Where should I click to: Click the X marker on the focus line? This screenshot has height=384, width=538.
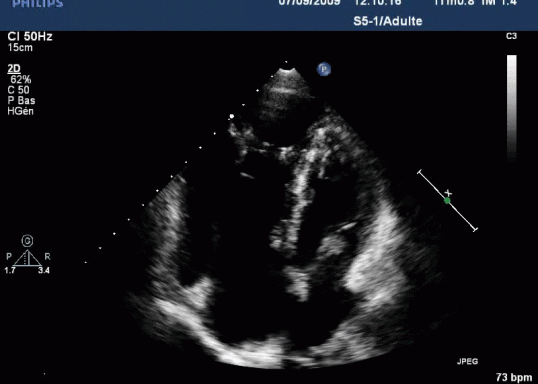[448, 193]
